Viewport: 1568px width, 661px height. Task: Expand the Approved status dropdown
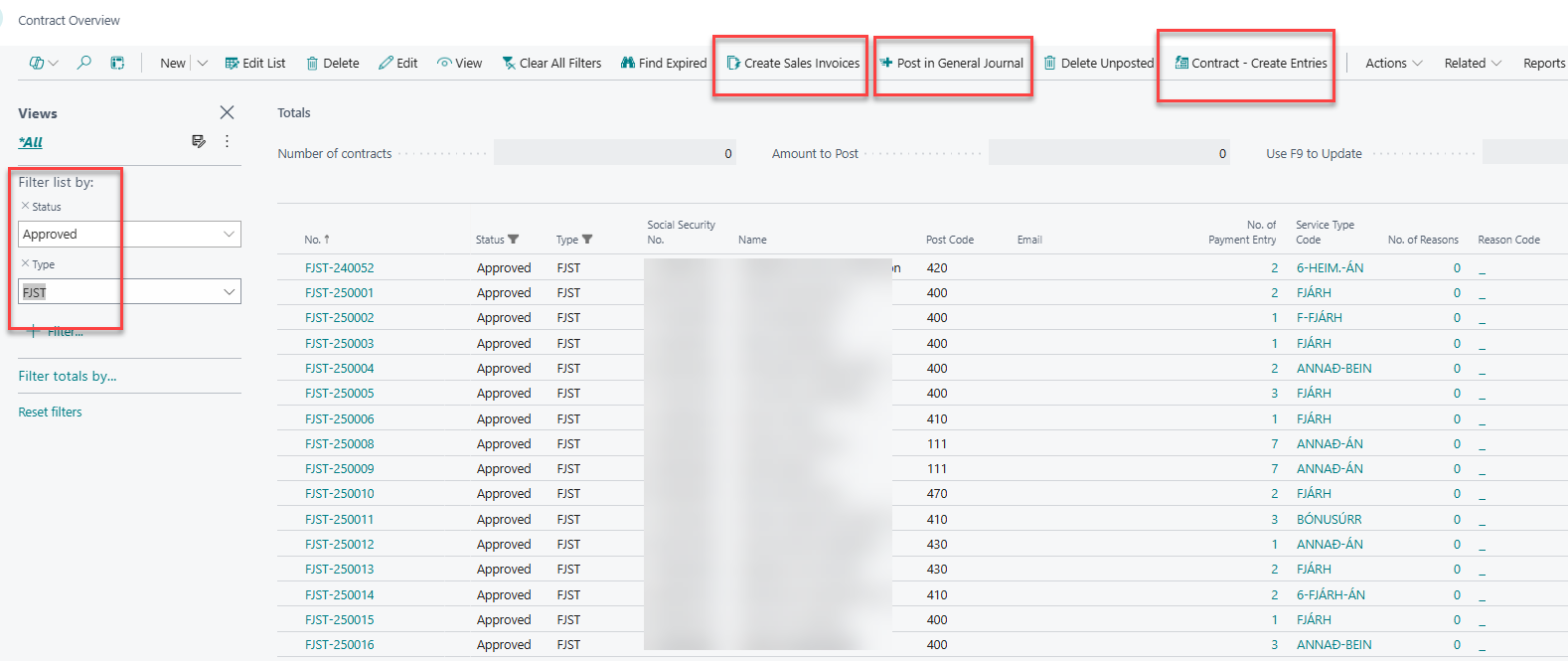coord(229,235)
